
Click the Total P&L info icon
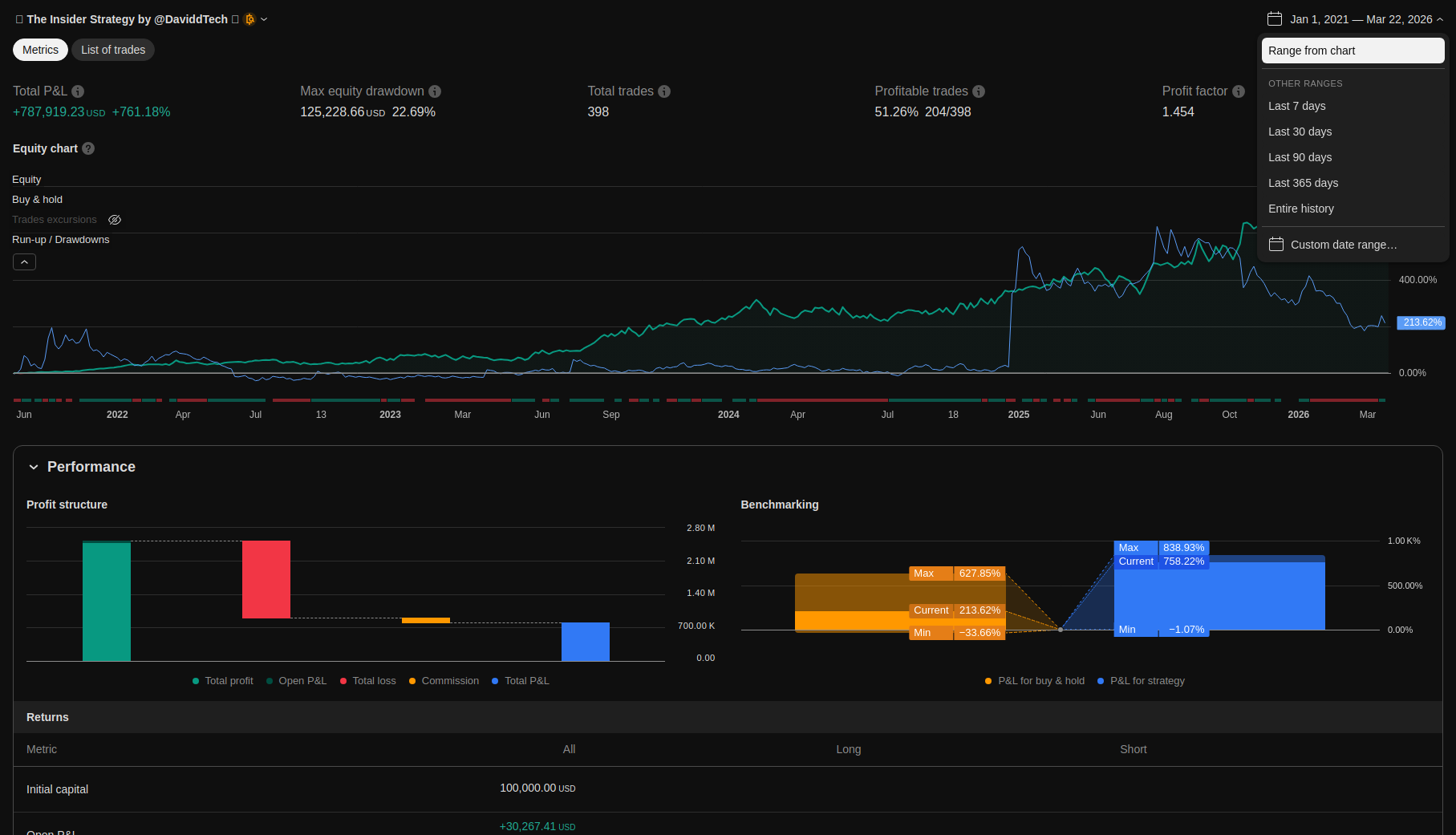click(78, 91)
